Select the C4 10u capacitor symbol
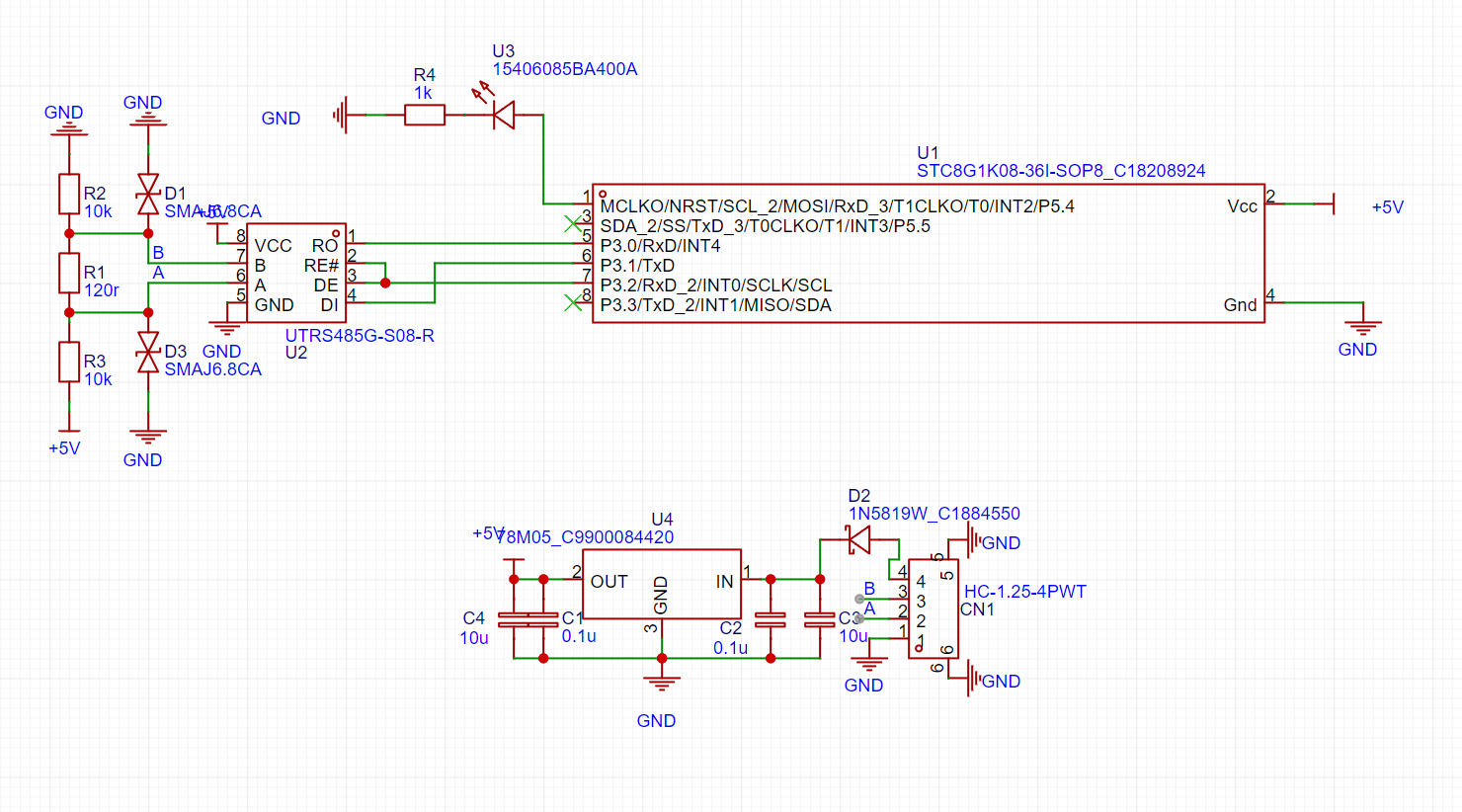This screenshot has width=1462, height=812. 514,619
